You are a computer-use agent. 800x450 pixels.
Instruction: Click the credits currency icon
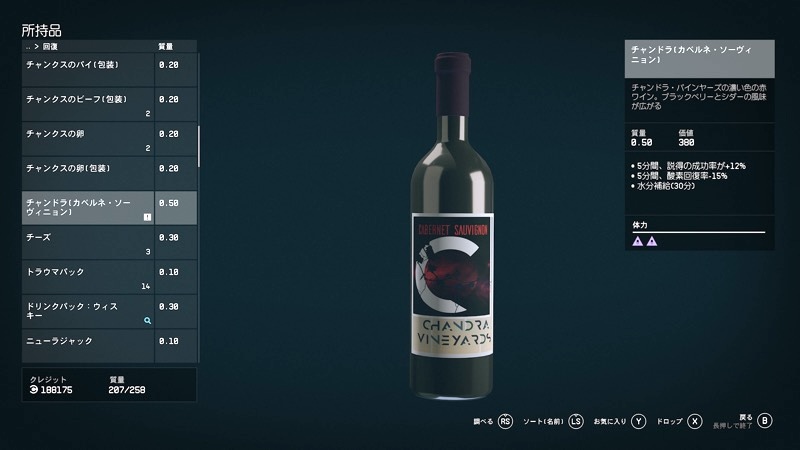pos(34,390)
